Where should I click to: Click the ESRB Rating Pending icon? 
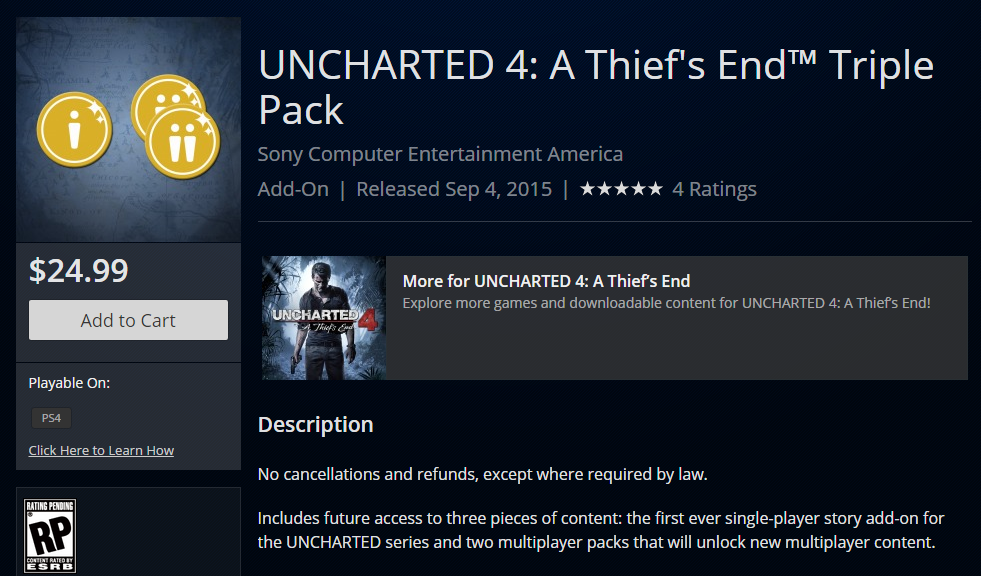coord(50,536)
